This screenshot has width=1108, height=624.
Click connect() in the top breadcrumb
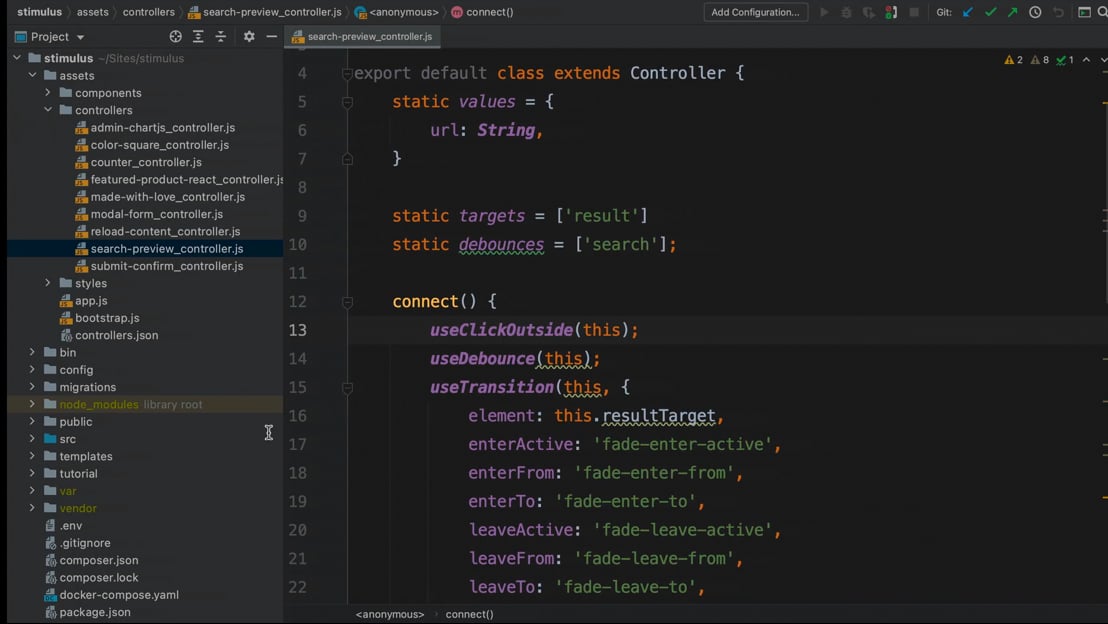click(x=483, y=12)
